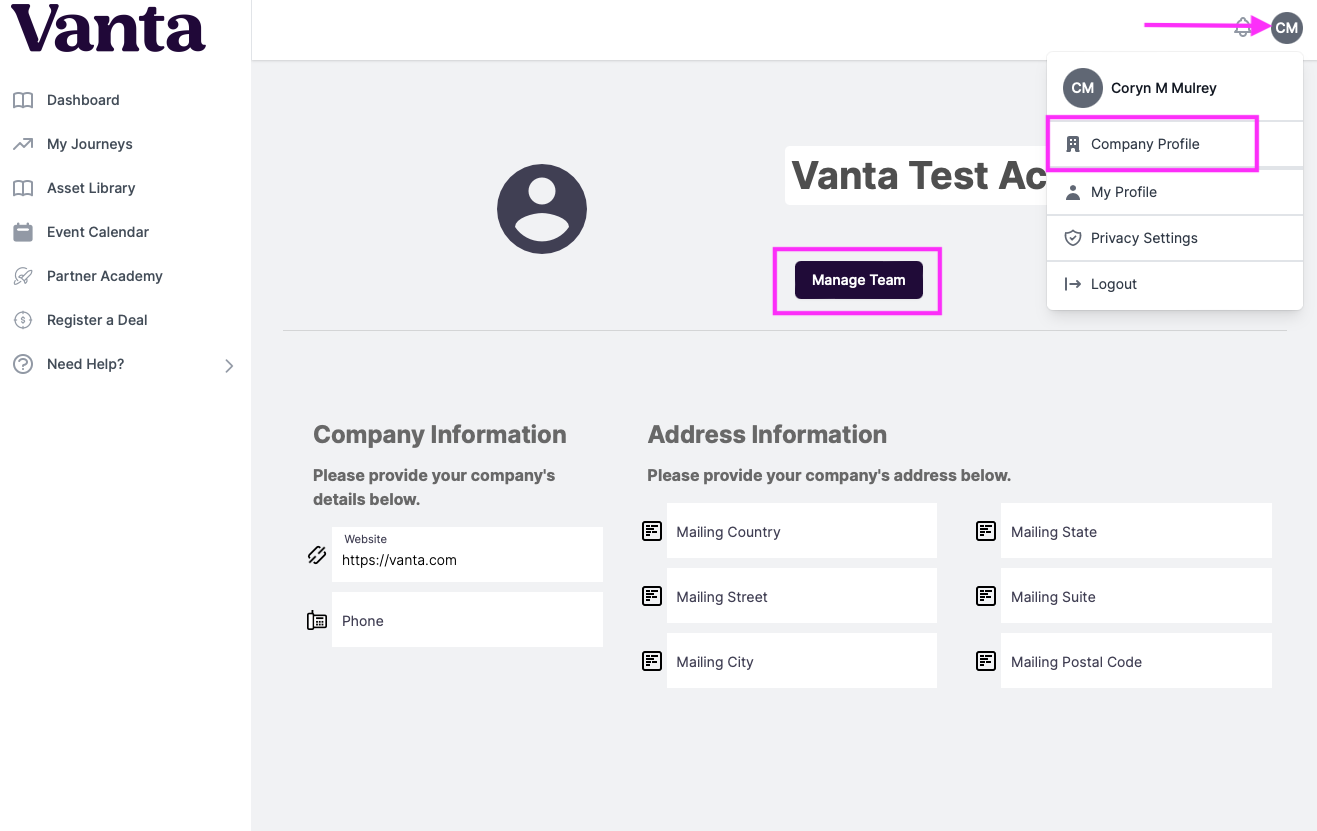The image size is (1317, 831).
Task: Focus the Mailing Suite field
Action: tap(1136, 596)
